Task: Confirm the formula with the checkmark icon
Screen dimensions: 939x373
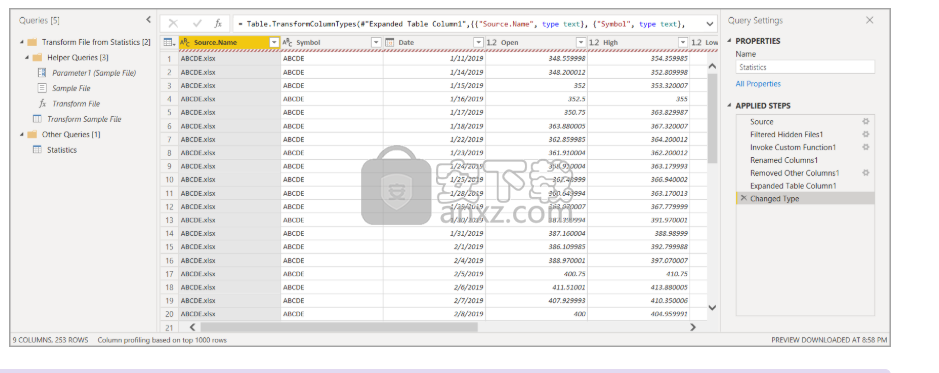Action: click(x=197, y=23)
